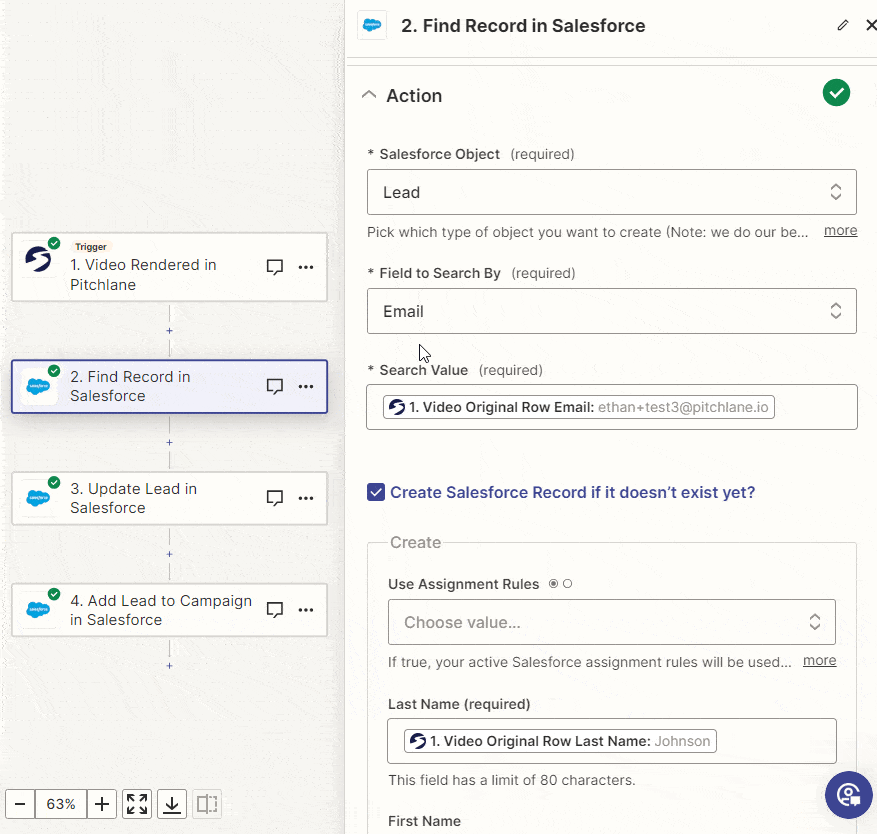
Task: Click the Video Original Row Last Name pill
Action: (x=560, y=741)
